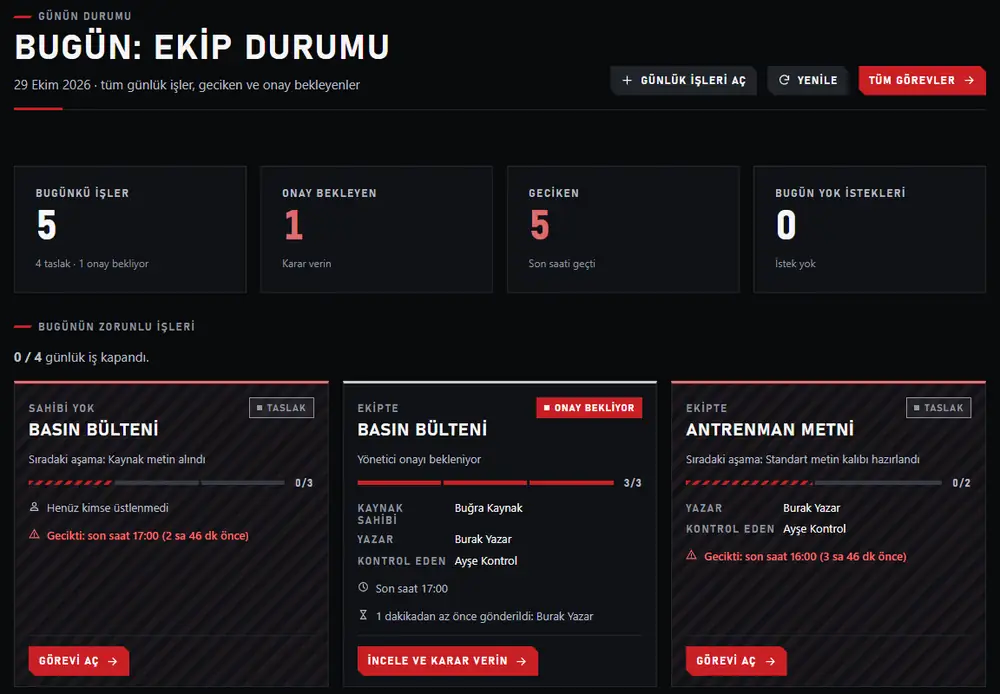Open Günlük İşleri Aç
1000x694 pixels.
coord(683,80)
